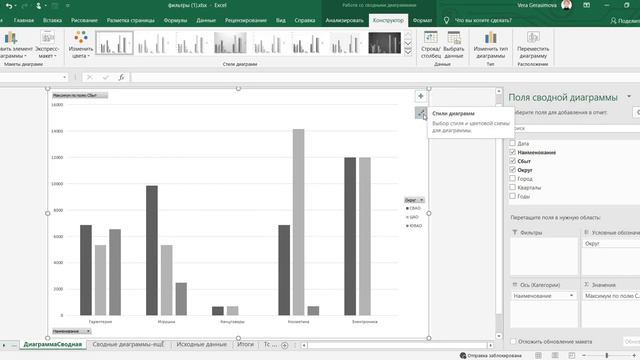Uncheck the Округ field checkbox

[x=513, y=170]
